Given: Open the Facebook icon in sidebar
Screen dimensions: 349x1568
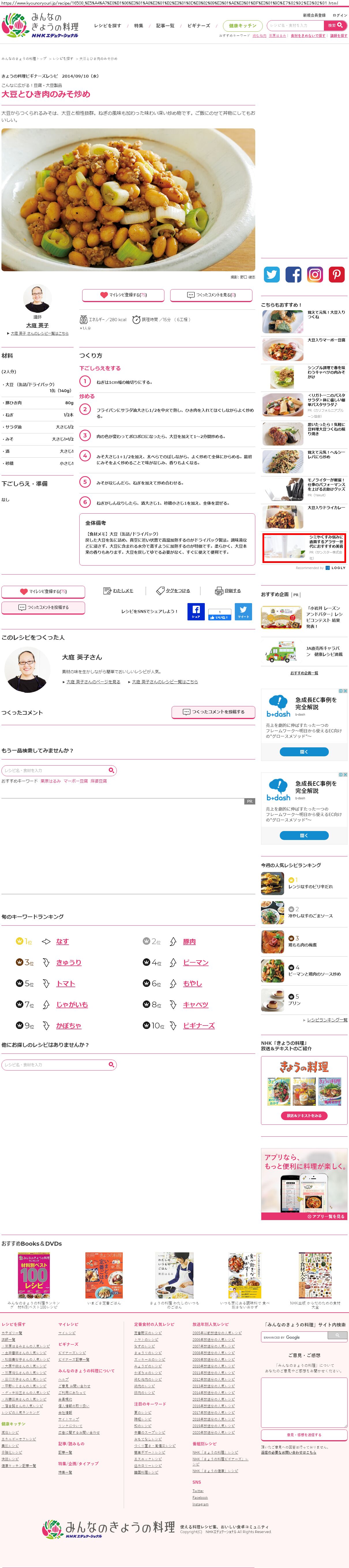Looking at the screenshot, I should click(293, 274).
